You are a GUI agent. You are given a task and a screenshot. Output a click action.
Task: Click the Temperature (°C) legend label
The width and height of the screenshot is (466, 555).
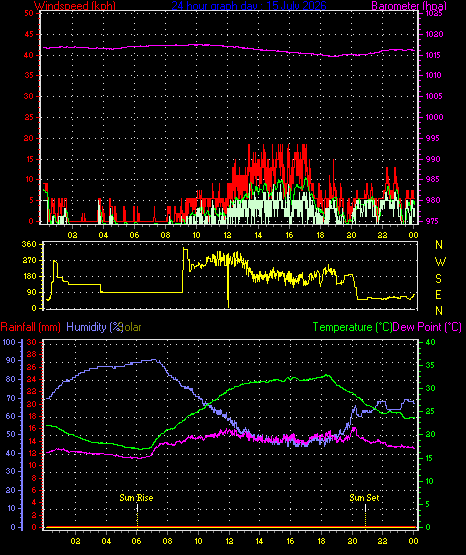point(353,327)
